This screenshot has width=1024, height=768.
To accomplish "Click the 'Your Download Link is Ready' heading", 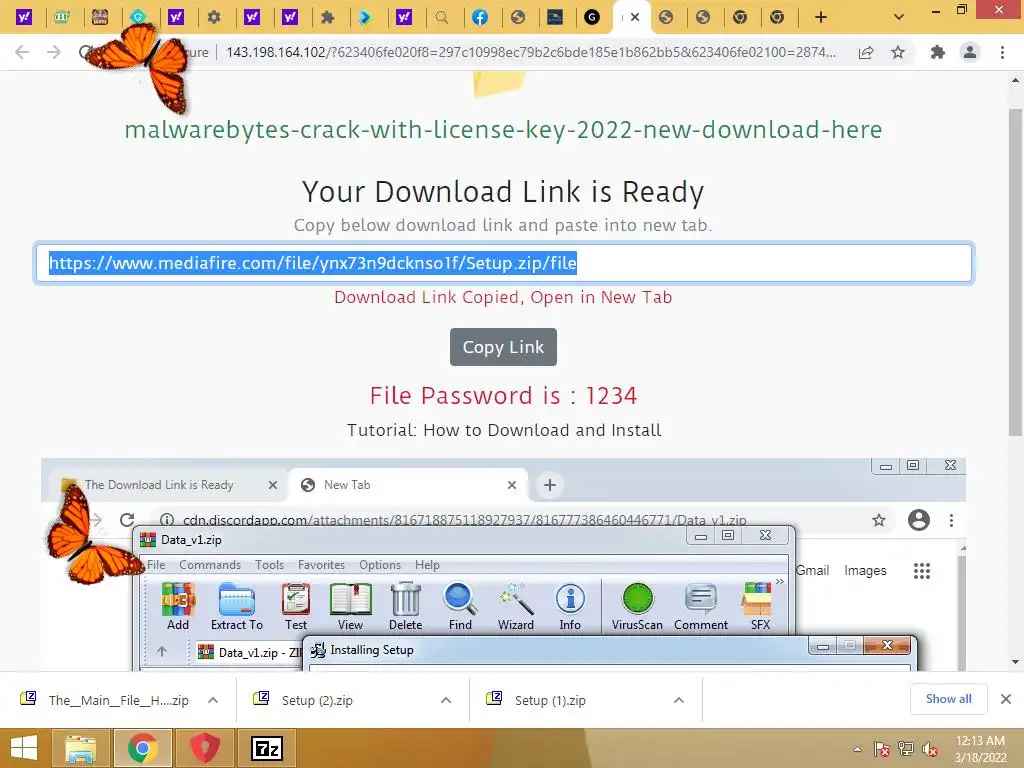I will pos(503,192).
